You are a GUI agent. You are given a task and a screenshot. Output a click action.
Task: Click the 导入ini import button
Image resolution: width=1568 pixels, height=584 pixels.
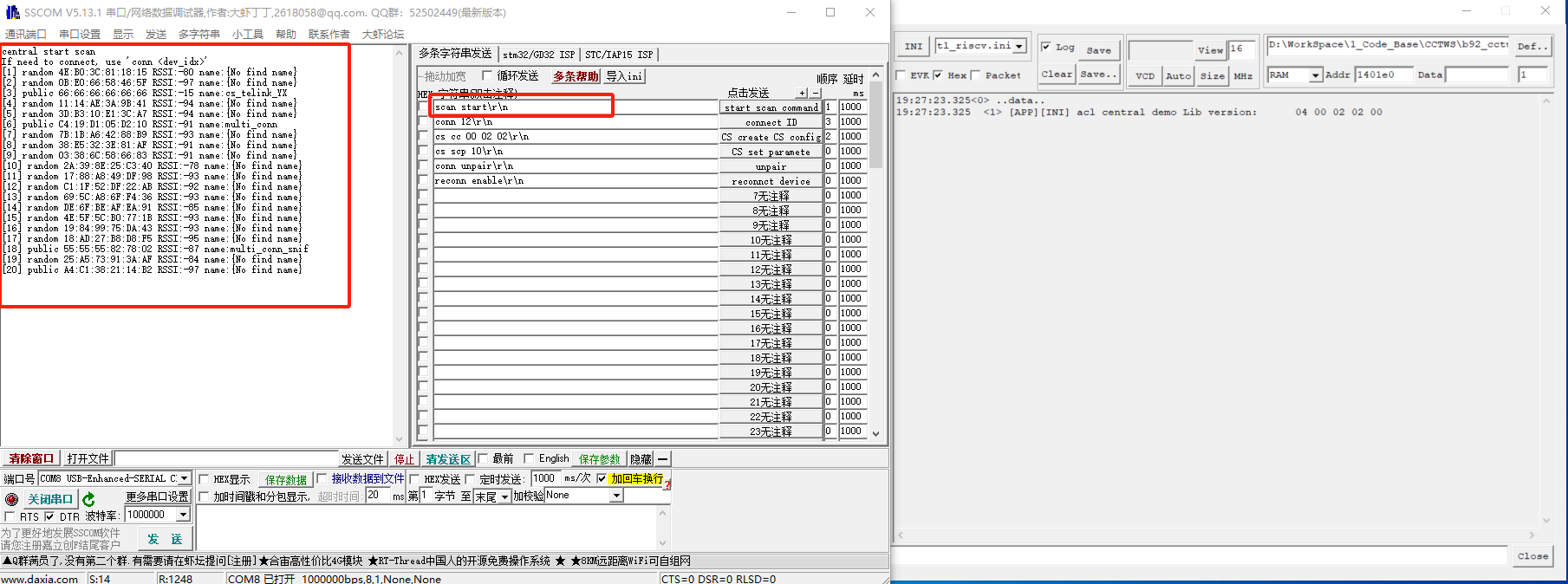tap(624, 76)
